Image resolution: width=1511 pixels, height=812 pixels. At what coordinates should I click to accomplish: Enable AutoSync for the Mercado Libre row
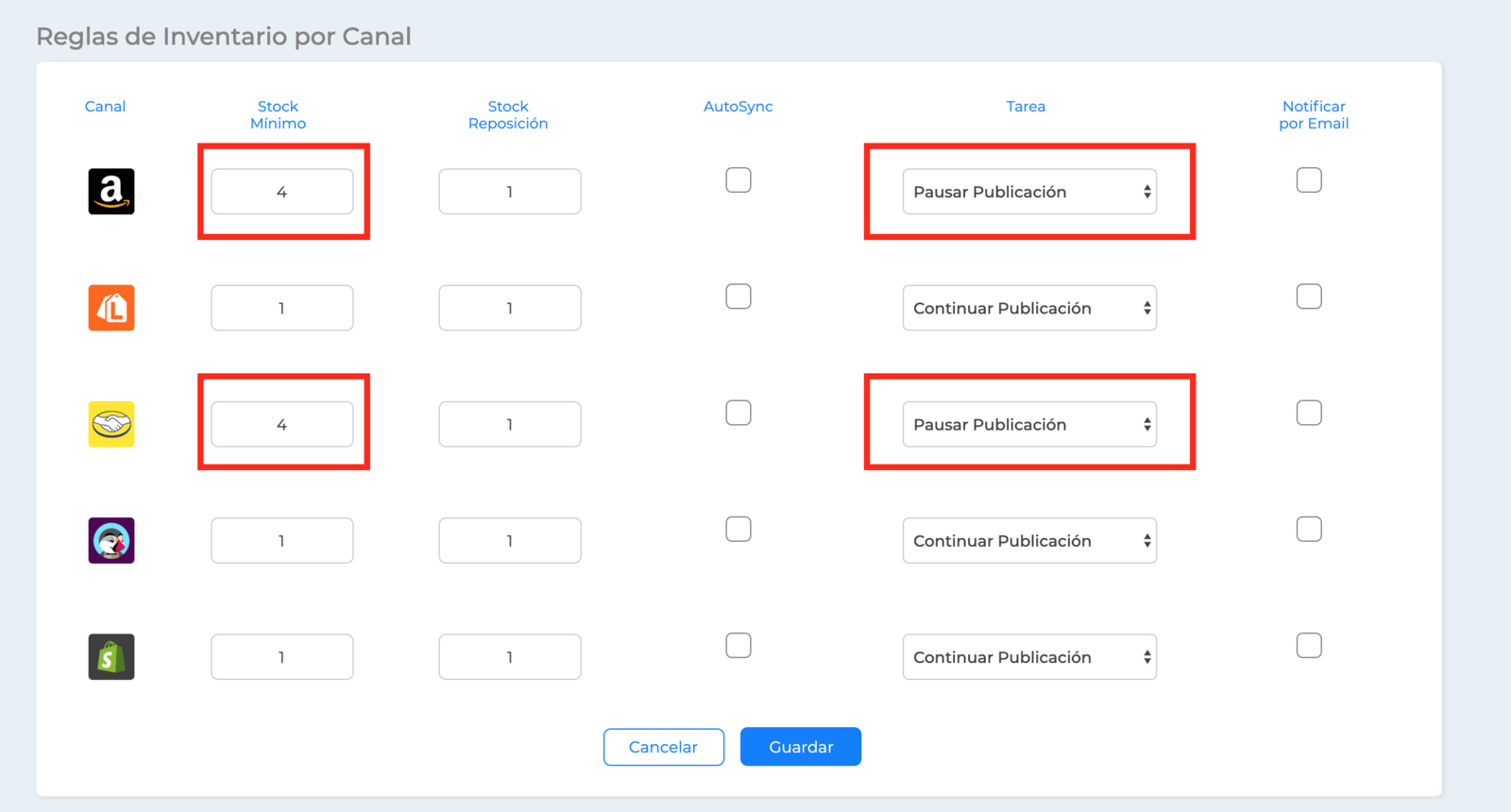(739, 413)
